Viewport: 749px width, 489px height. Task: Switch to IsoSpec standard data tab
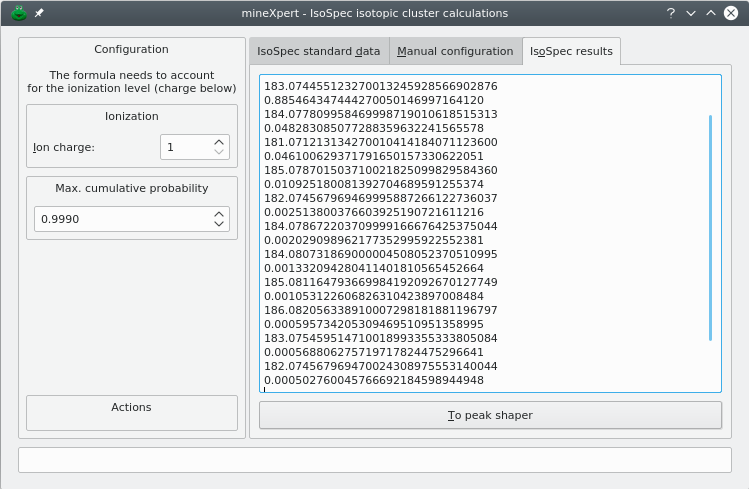click(x=318, y=51)
